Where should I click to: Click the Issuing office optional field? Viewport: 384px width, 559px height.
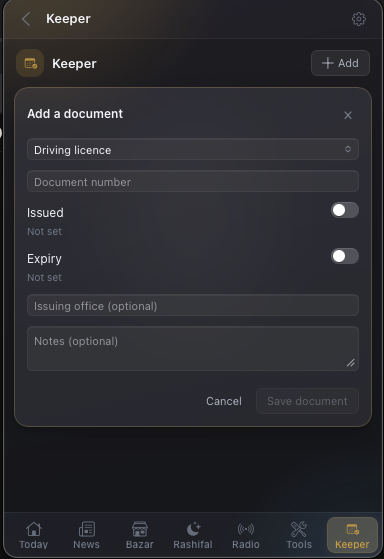(193, 306)
